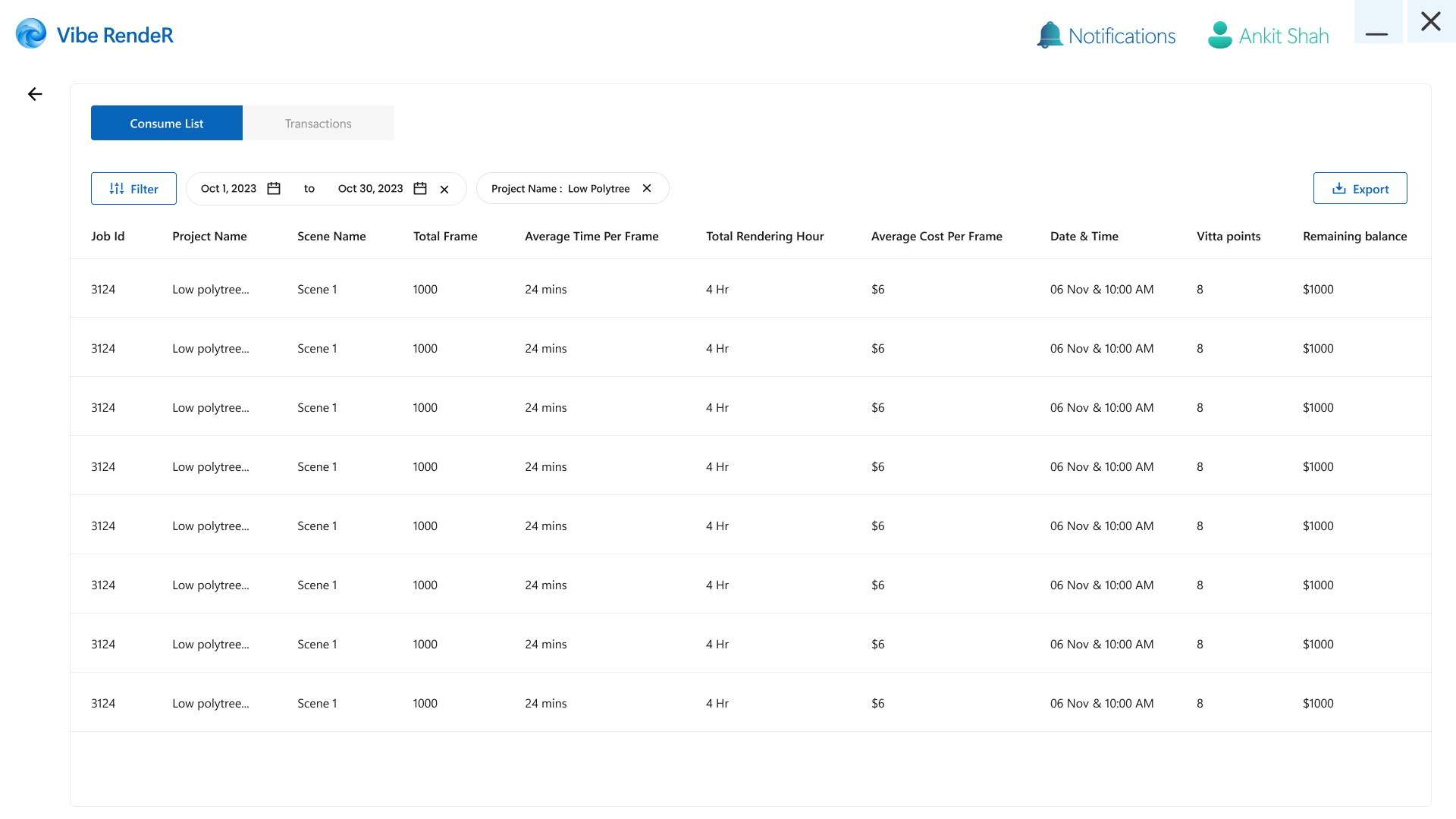Switch to the Transactions tab
Screen dimensions: 1456x819
pyautogui.click(x=318, y=123)
